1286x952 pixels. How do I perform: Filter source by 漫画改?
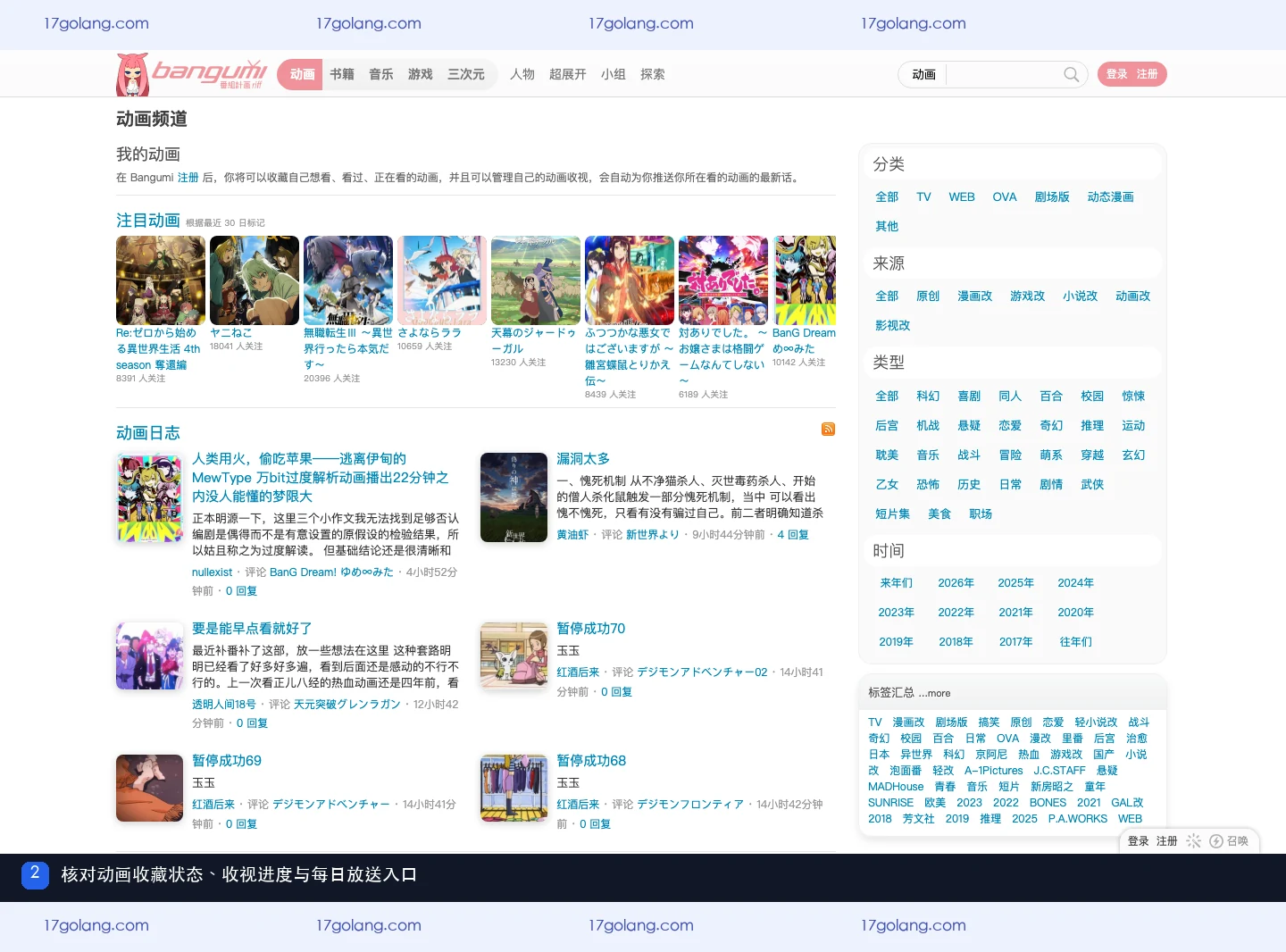(x=974, y=296)
